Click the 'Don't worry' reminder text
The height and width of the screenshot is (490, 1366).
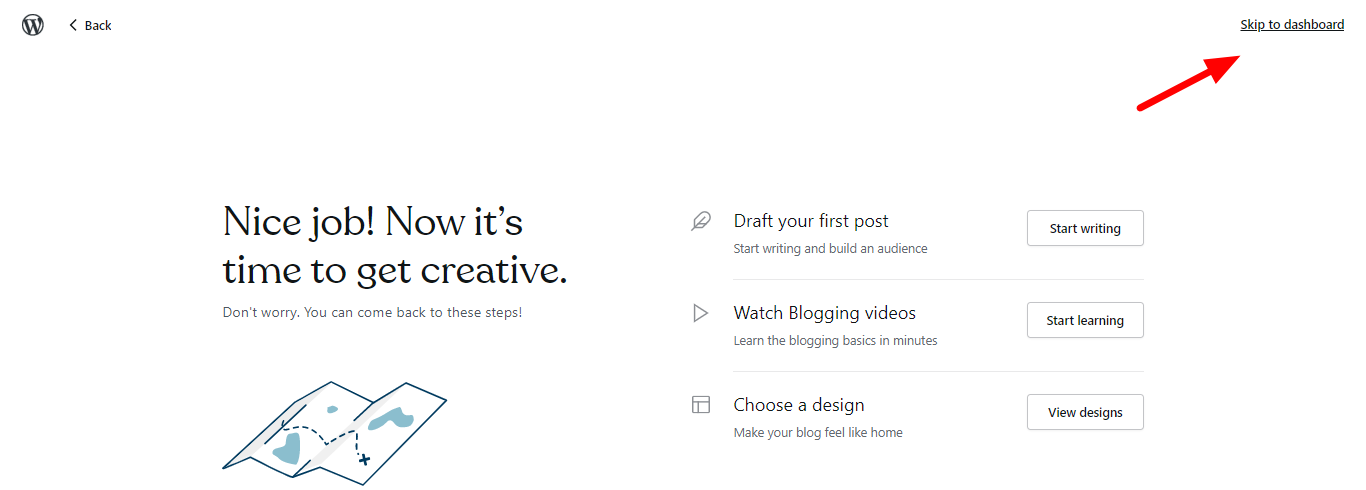[372, 312]
